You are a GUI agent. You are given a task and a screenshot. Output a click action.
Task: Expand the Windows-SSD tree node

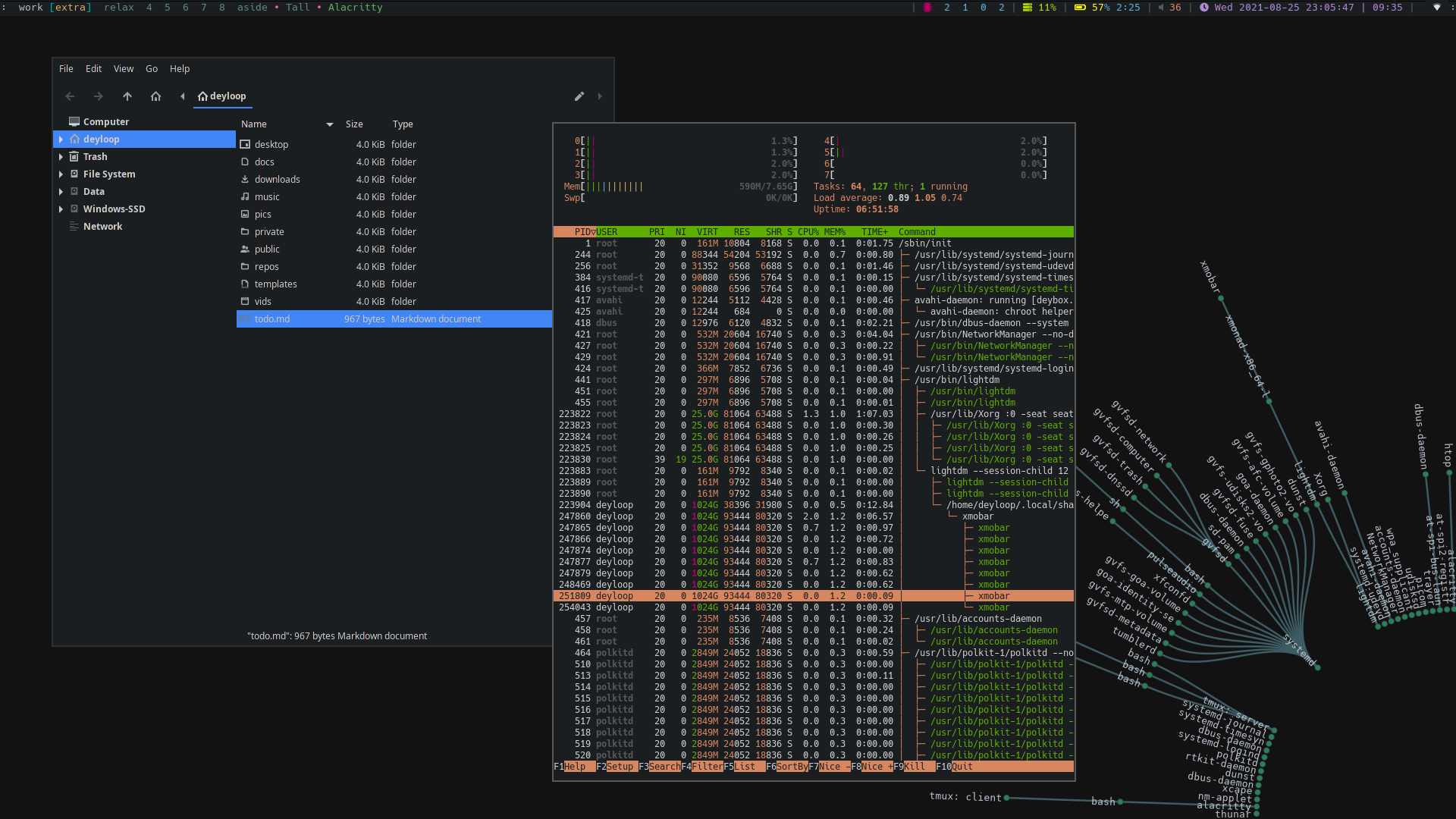point(61,209)
